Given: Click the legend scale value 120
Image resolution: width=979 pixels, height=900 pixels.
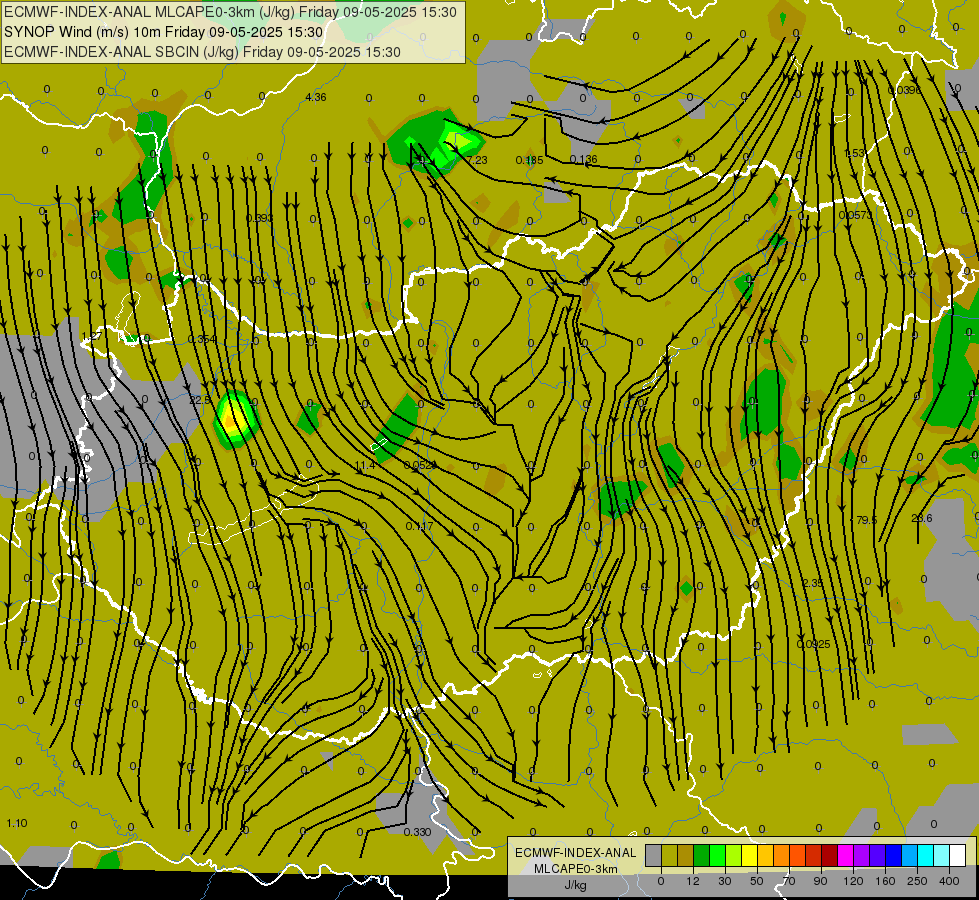Looking at the screenshot, I should 854,881.
